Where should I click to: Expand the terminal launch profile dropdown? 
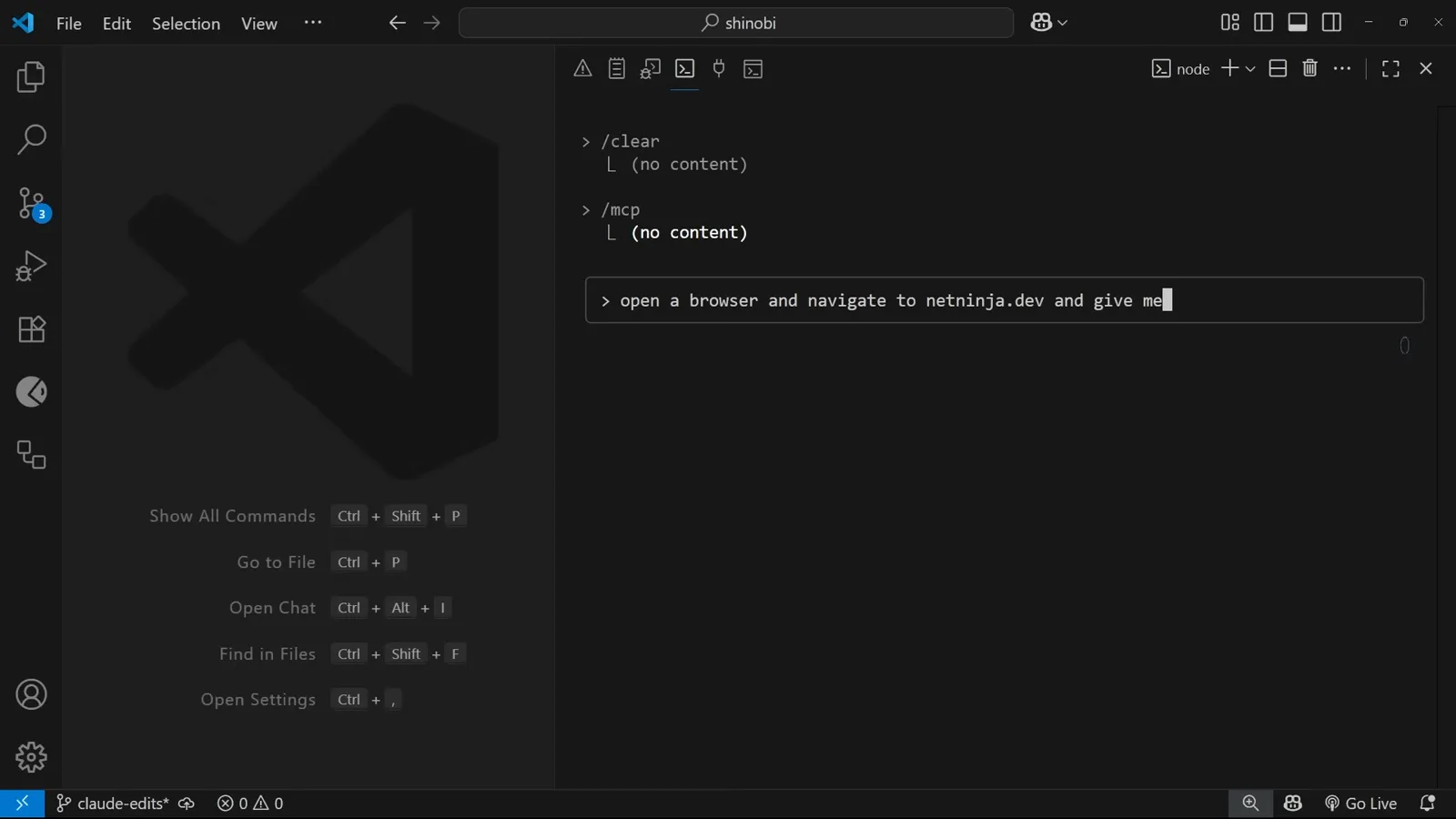click(1250, 69)
